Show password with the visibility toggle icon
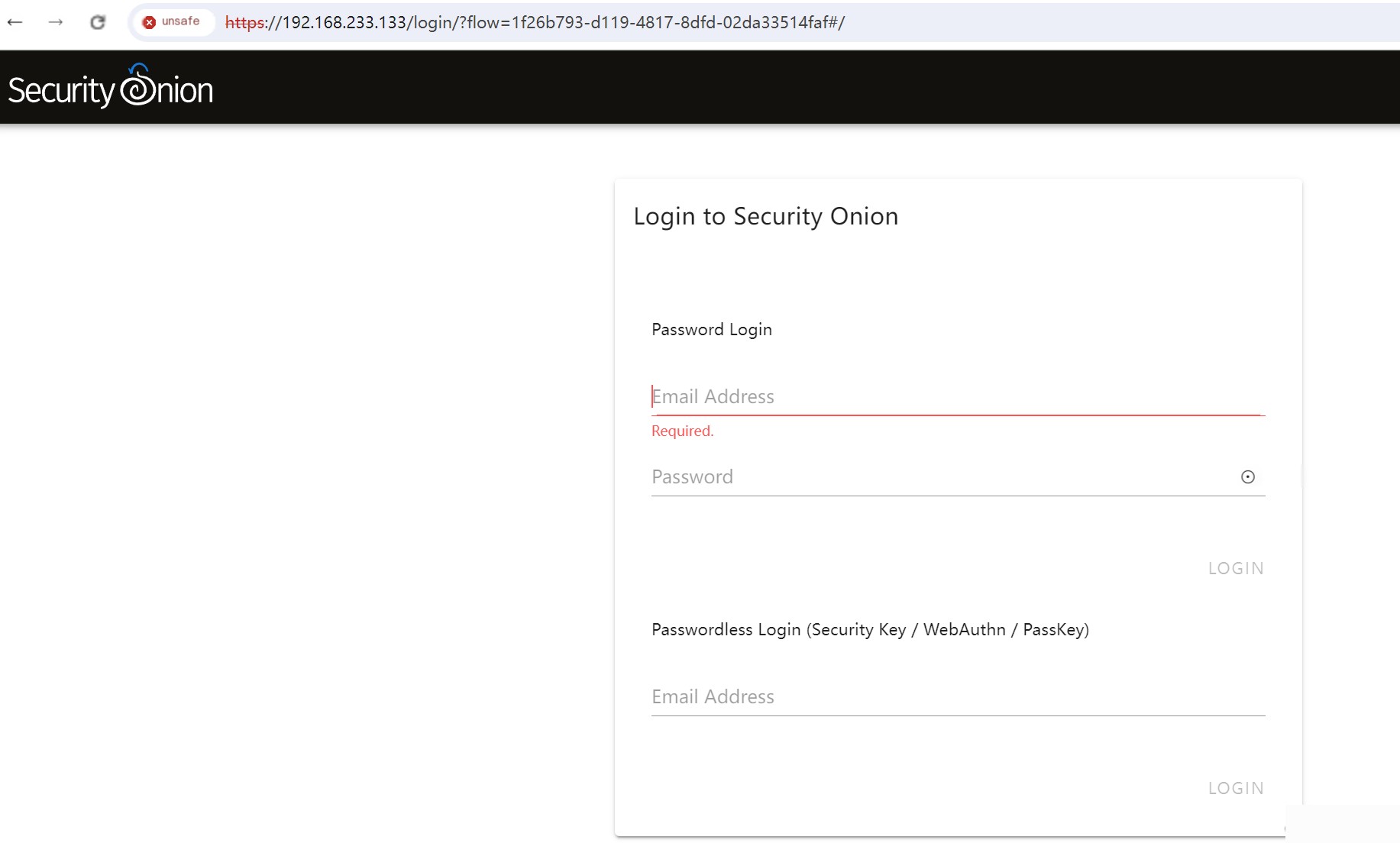The height and width of the screenshot is (843, 1400). click(1247, 477)
